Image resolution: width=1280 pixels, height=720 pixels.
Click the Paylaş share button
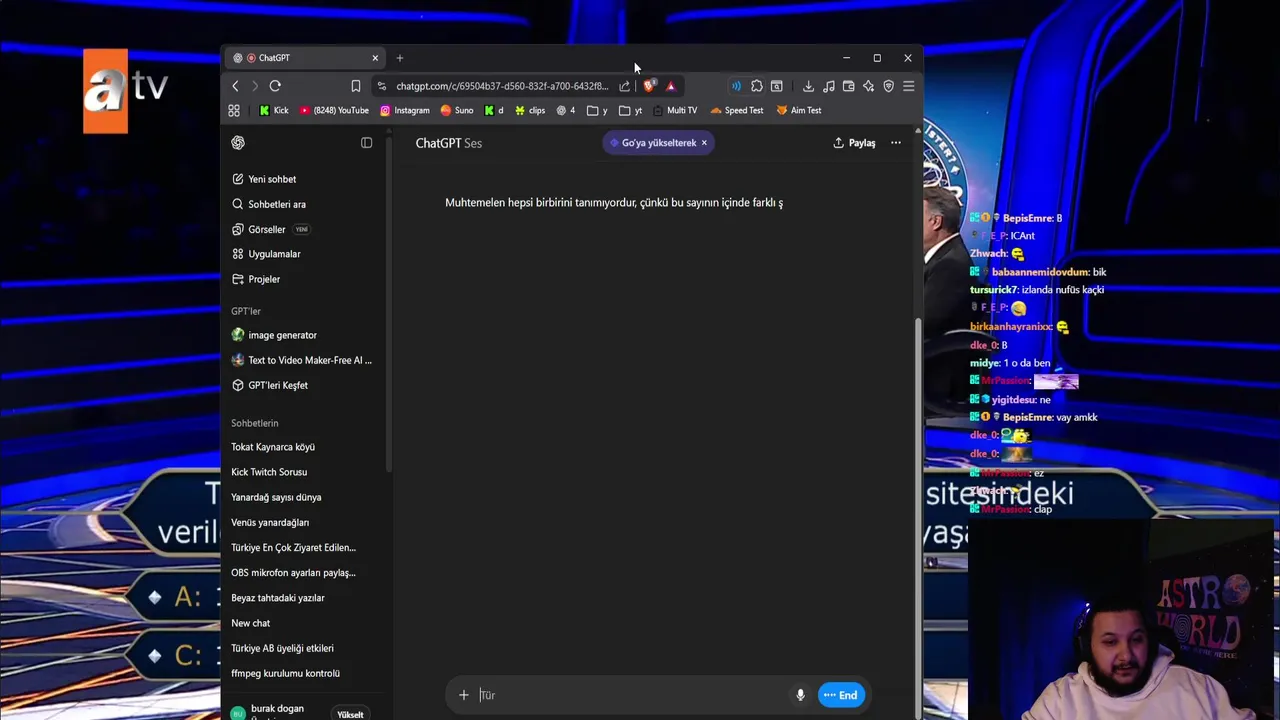tap(854, 143)
